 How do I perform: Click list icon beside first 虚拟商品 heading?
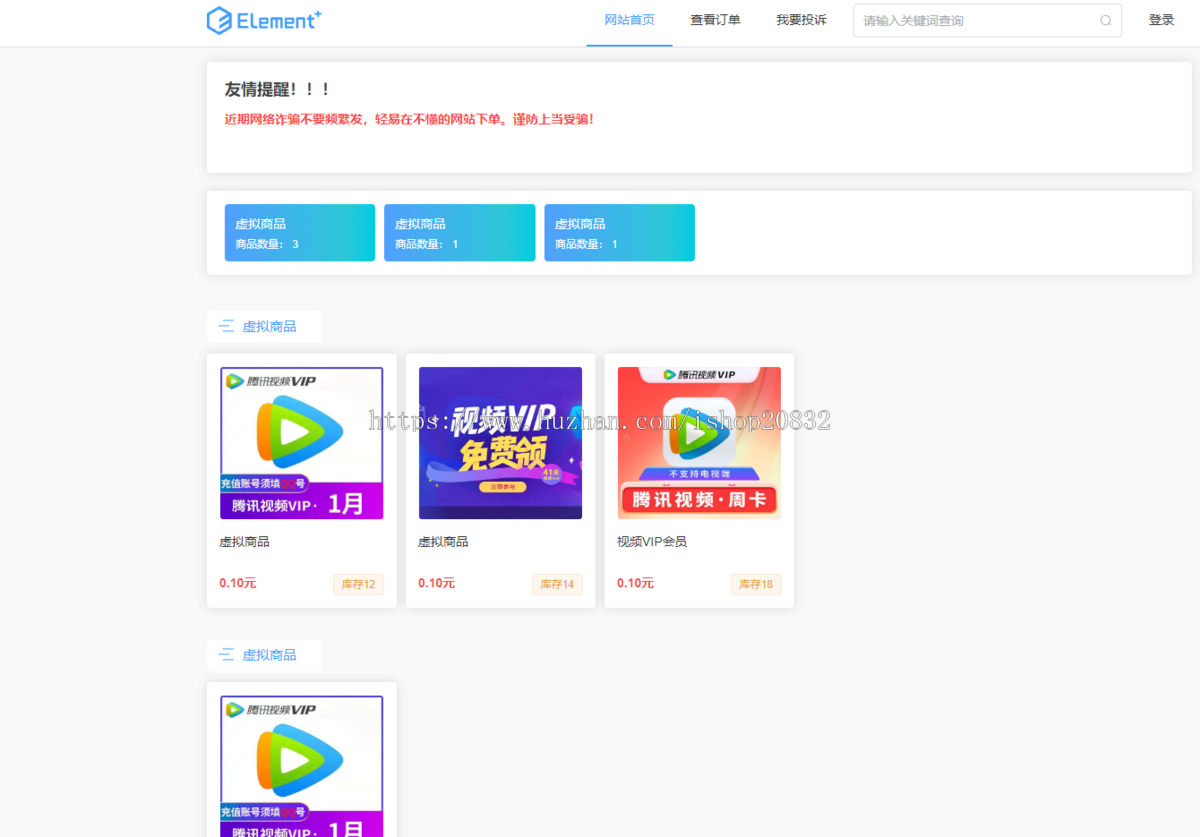(226, 326)
